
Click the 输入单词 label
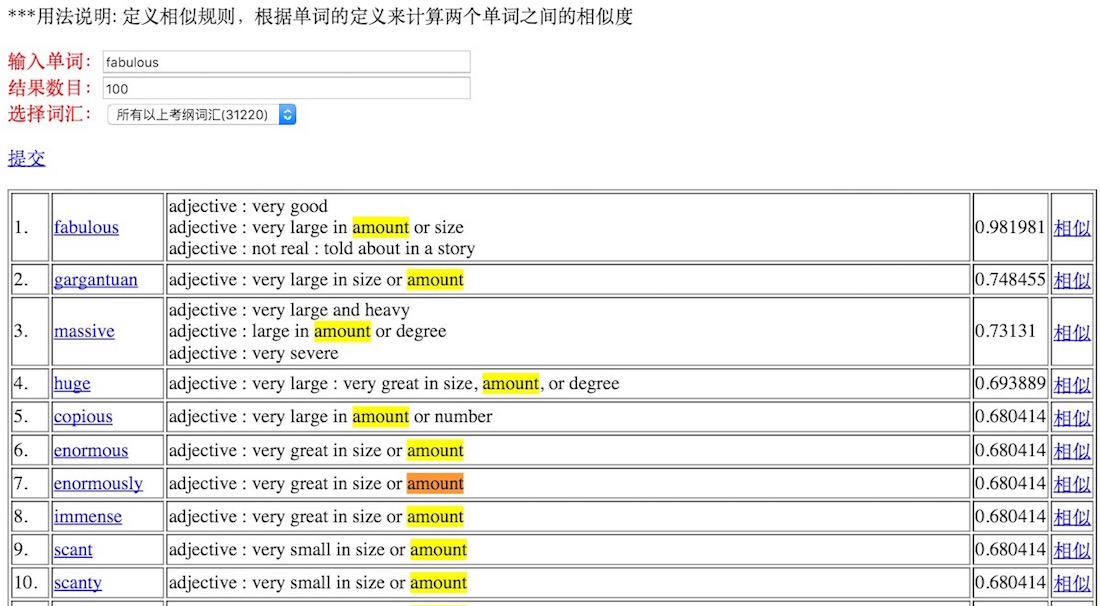[50, 62]
